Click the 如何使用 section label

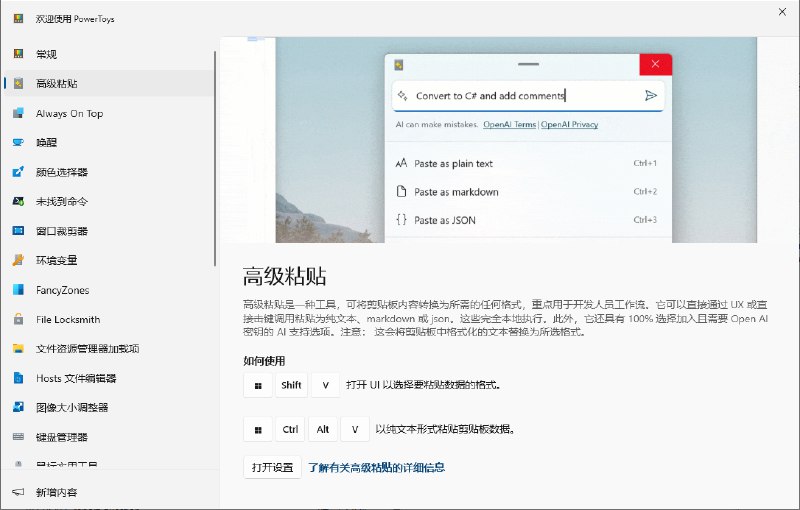(x=264, y=361)
